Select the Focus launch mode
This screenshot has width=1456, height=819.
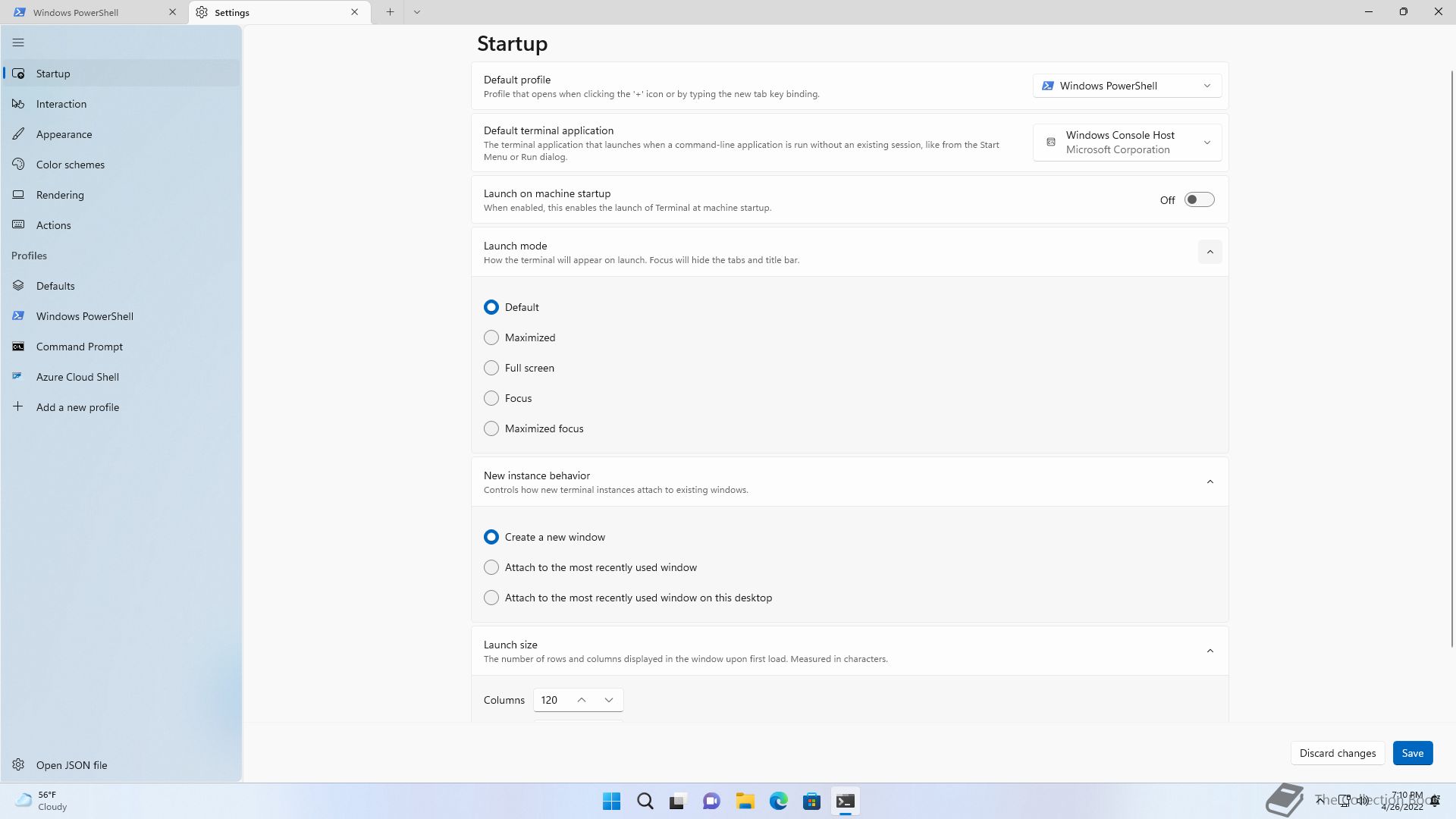coord(491,398)
